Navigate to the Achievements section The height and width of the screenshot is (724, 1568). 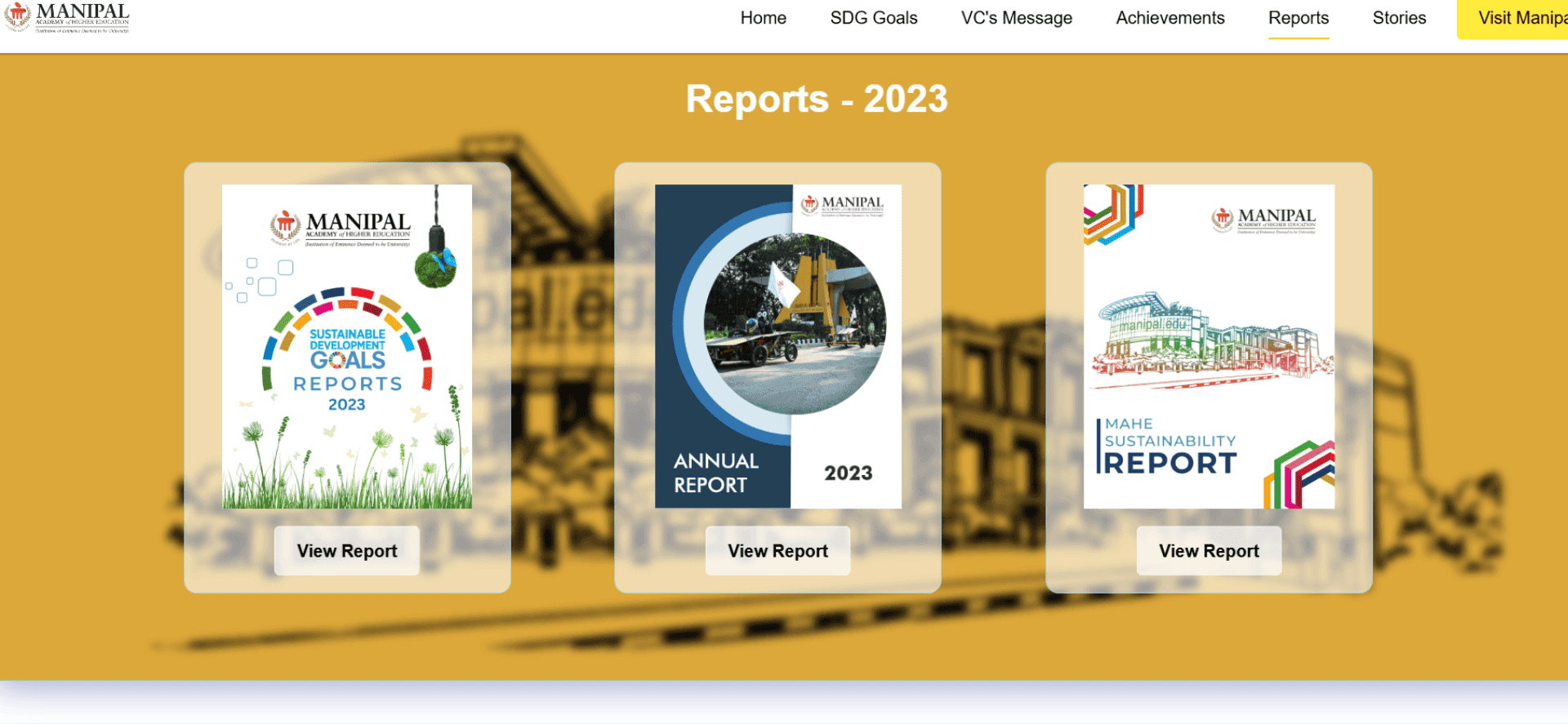point(1170,18)
